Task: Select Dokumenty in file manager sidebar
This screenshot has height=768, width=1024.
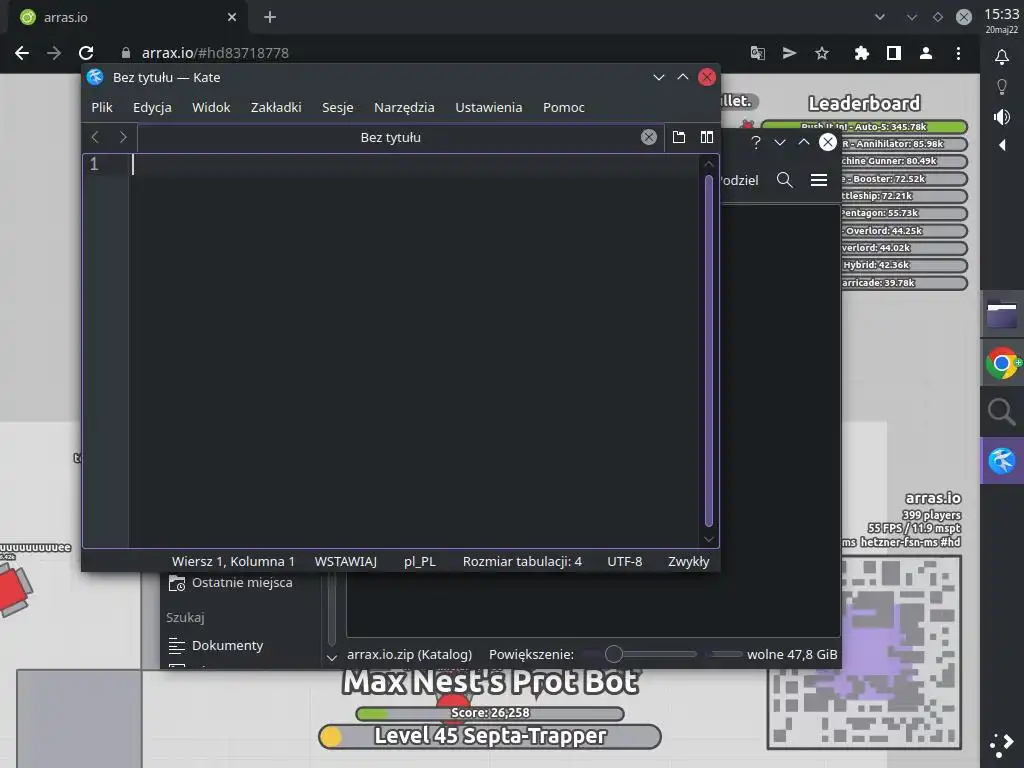Action: click(216, 645)
